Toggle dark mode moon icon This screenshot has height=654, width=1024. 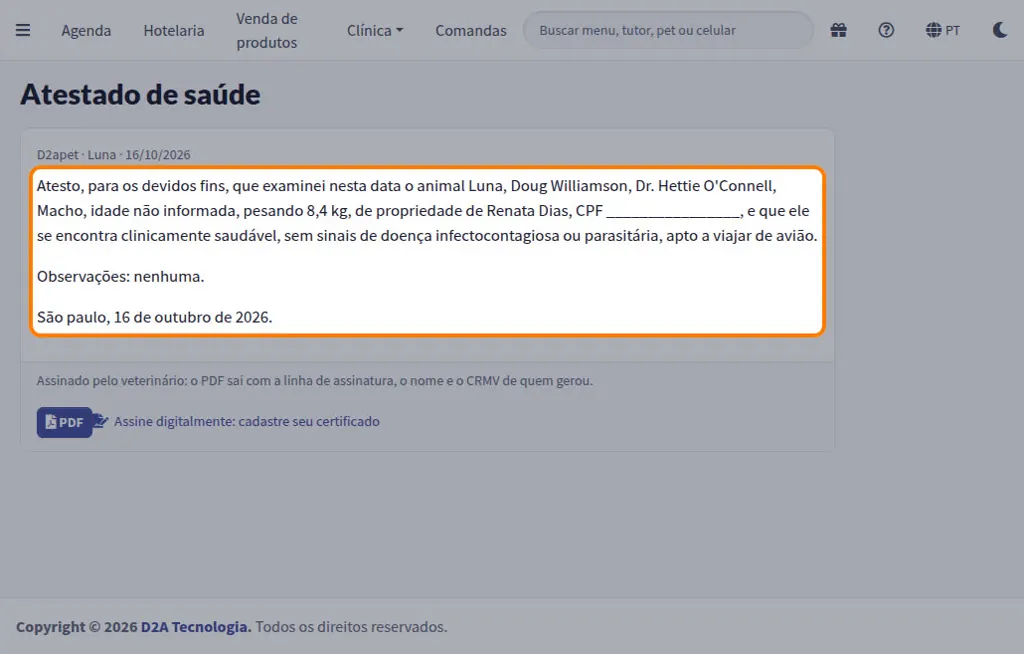click(x=1000, y=30)
